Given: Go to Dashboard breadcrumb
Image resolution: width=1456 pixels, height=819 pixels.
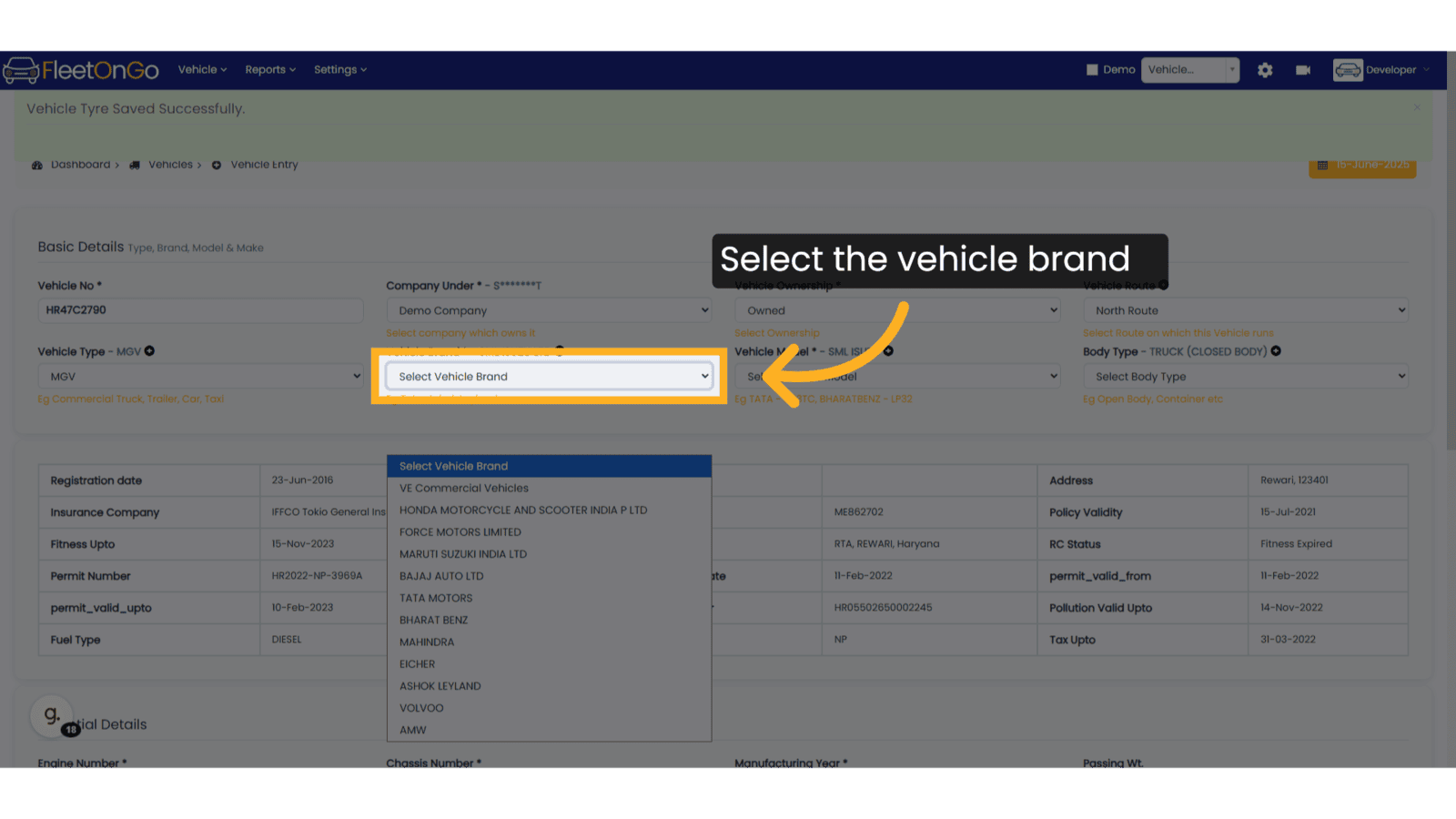Looking at the screenshot, I should coord(80,165).
